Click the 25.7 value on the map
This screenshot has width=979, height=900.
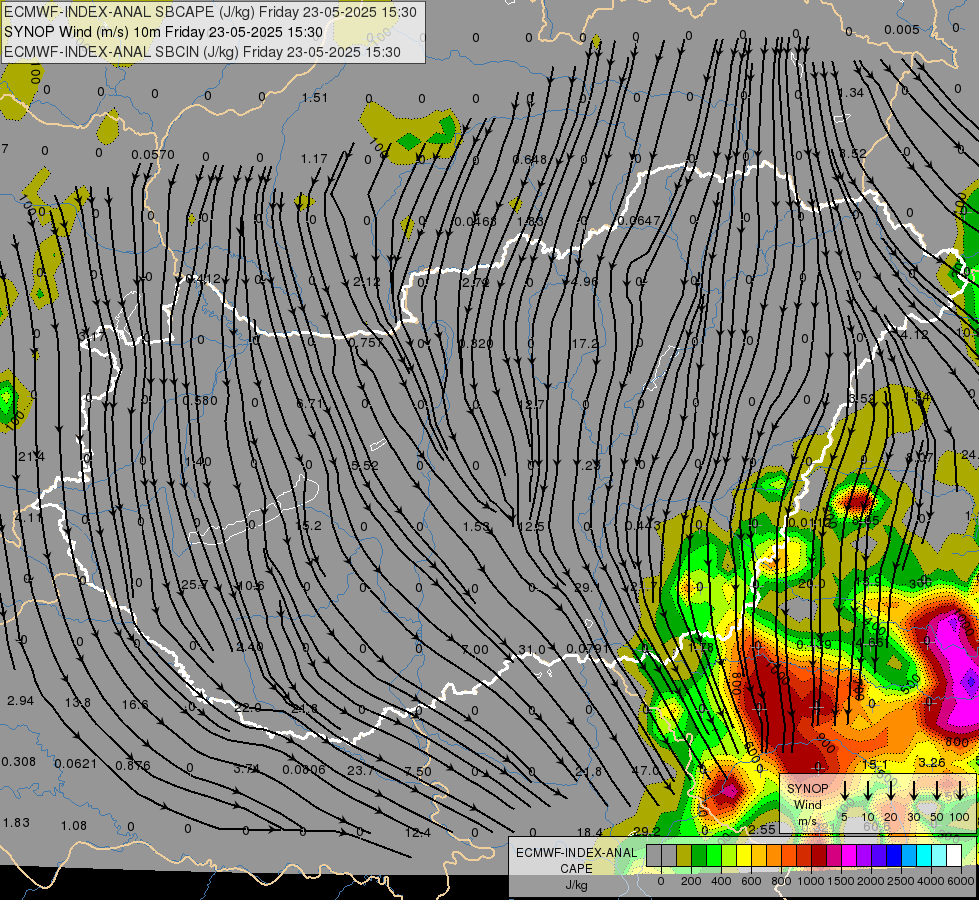(x=194, y=585)
